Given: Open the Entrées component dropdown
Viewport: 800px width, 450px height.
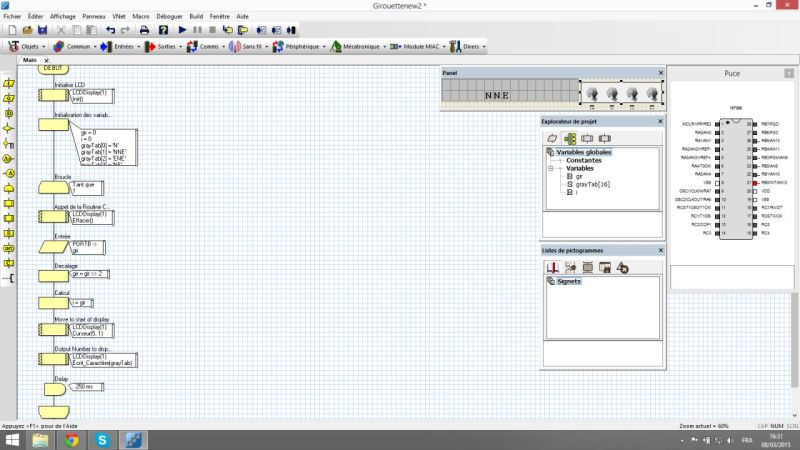Looking at the screenshot, I should pyautogui.click(x=120, y=46).
